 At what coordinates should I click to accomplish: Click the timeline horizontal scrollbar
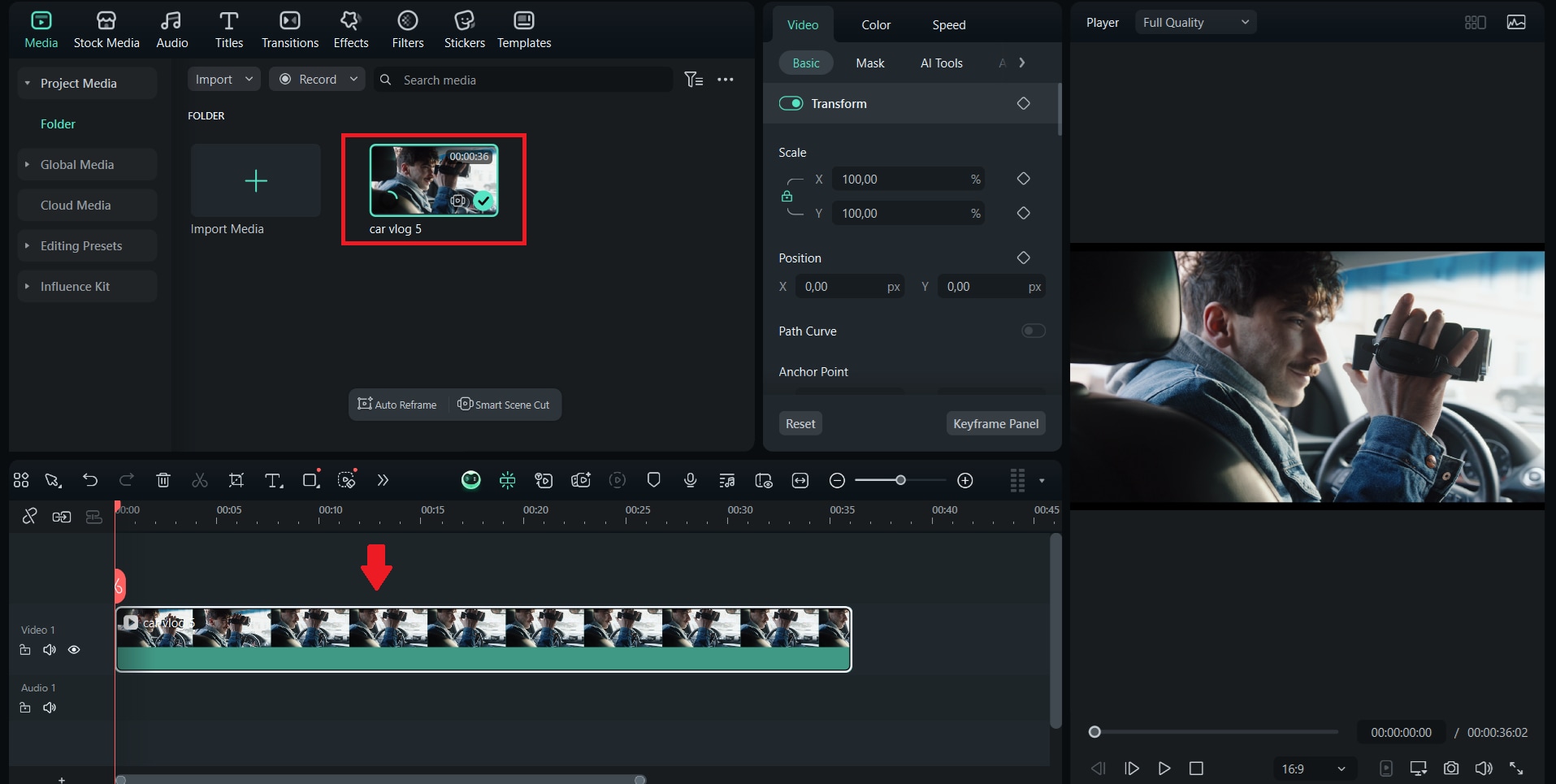coord(380,779)
